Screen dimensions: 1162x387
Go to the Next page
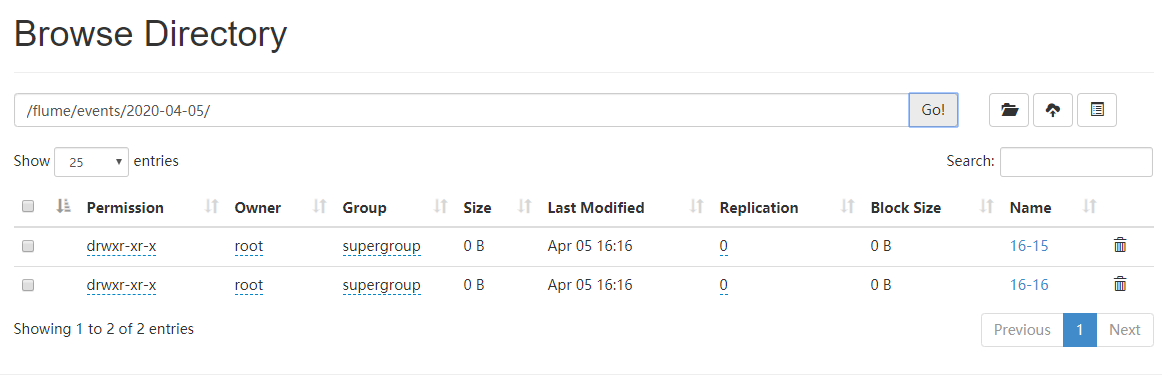point(1124,330)
